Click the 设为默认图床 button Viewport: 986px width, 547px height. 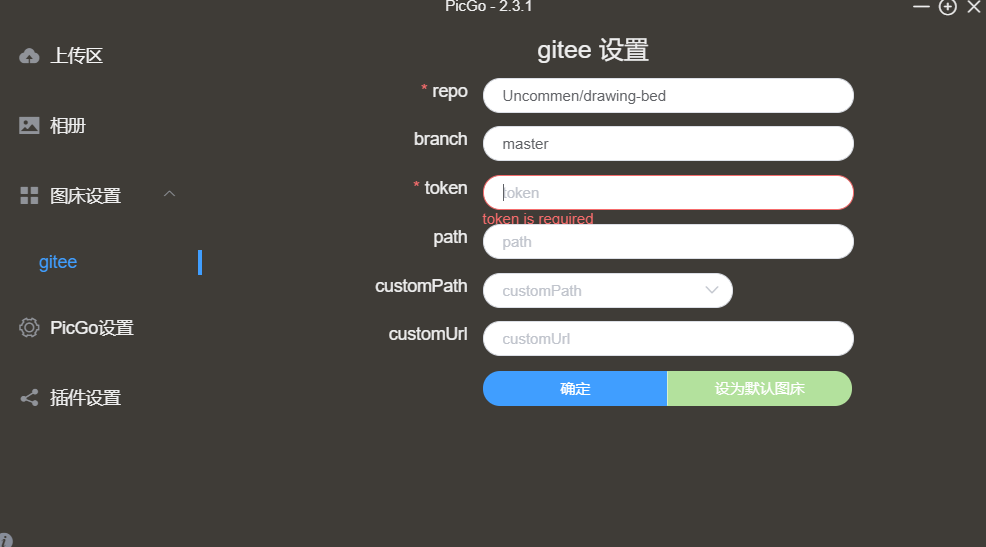click(x=760, y=389)
